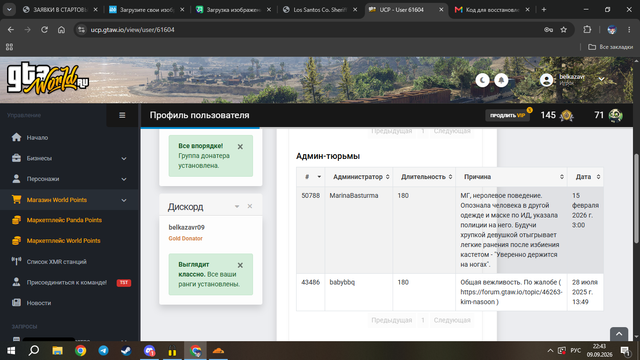Open the password manager key icon
This screenshot has height=360, width=640.
click(548, 29)
